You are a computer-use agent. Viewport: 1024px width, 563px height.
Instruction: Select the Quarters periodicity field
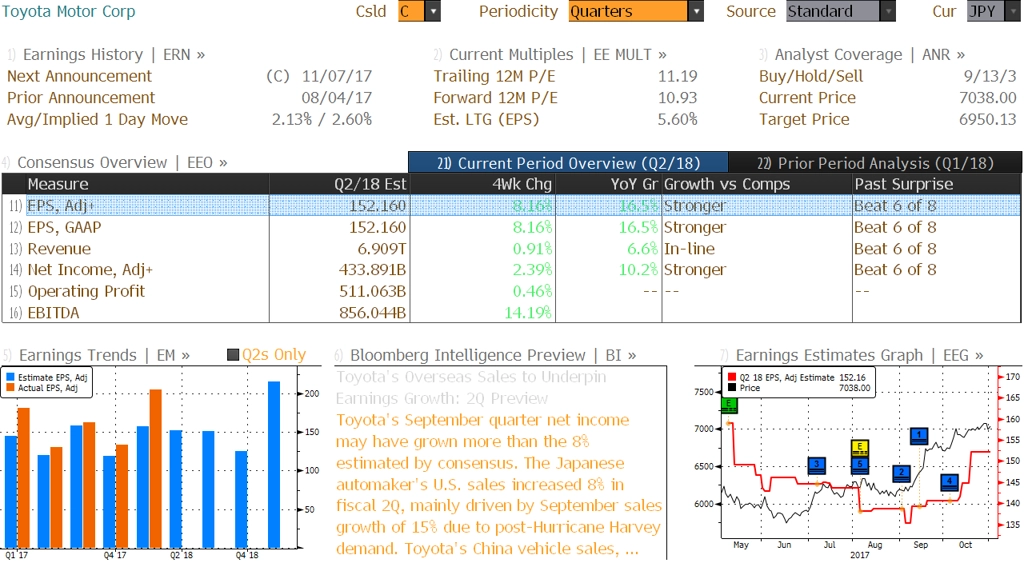628,11
